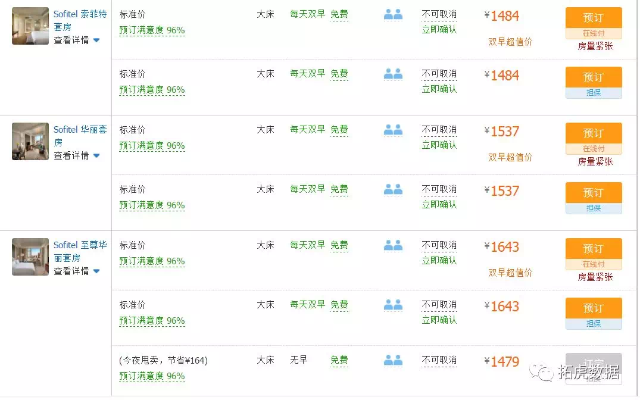Click the 担保 tag under the ¥1643 booking button

[x=593, y=324]
